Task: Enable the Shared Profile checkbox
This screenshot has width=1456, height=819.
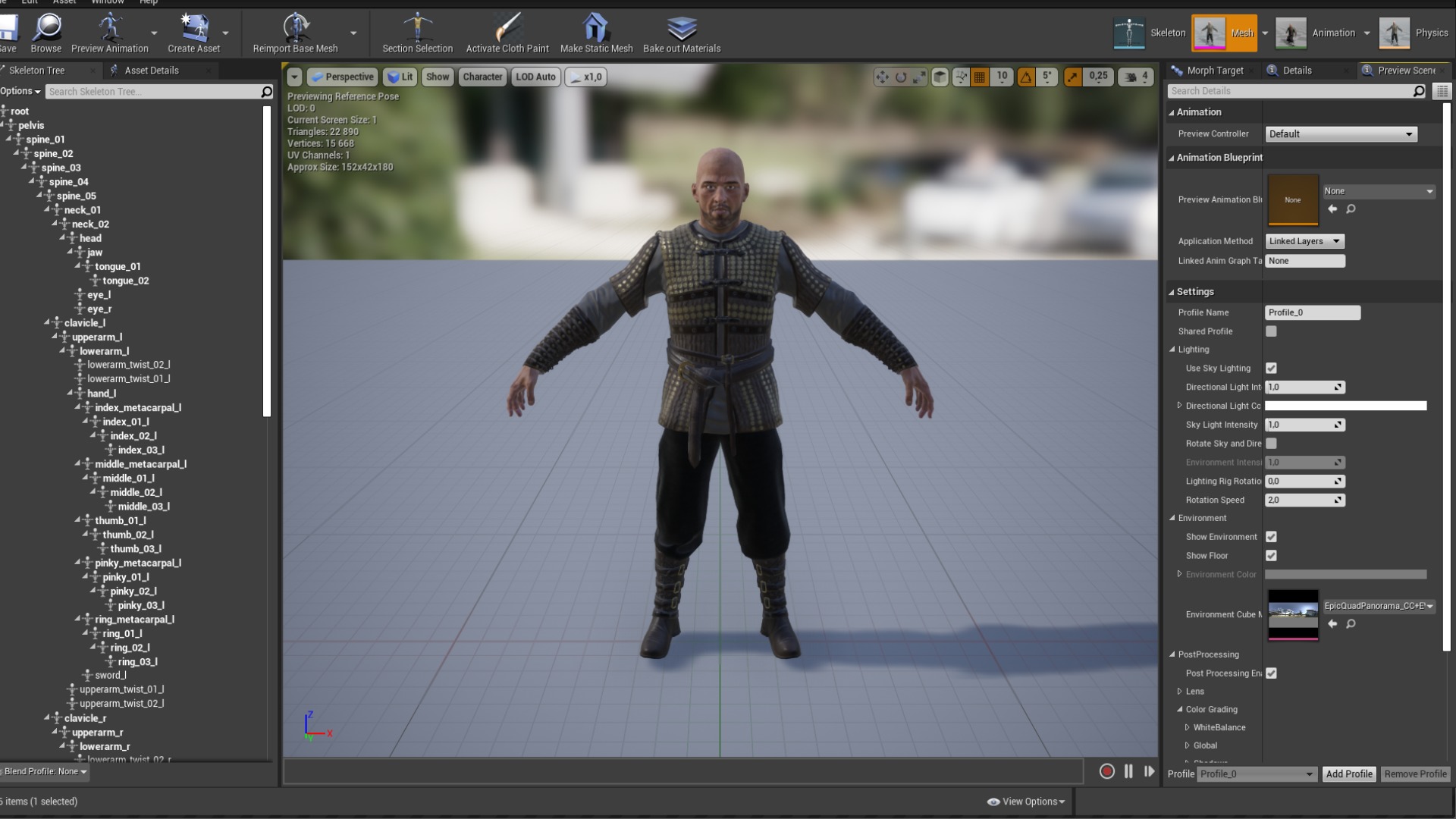Action: (1271, 331)
